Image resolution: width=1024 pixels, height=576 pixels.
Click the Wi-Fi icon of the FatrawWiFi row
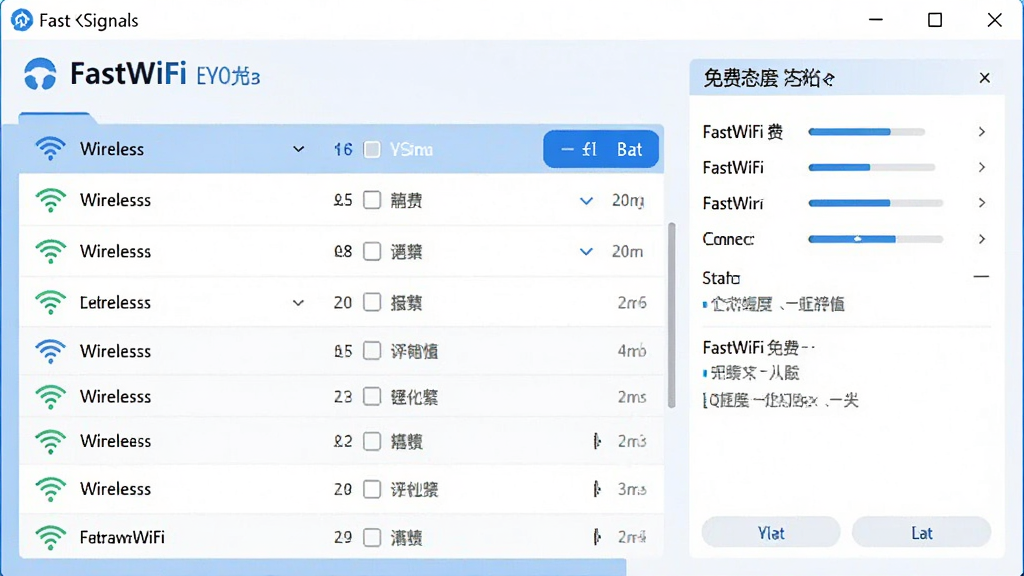click(x=50, y=537)
